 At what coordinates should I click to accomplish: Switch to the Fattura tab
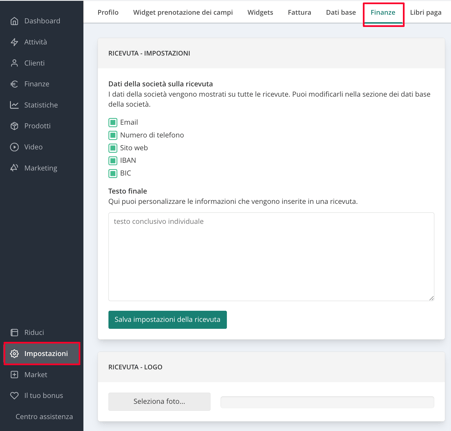pos(299,12)
